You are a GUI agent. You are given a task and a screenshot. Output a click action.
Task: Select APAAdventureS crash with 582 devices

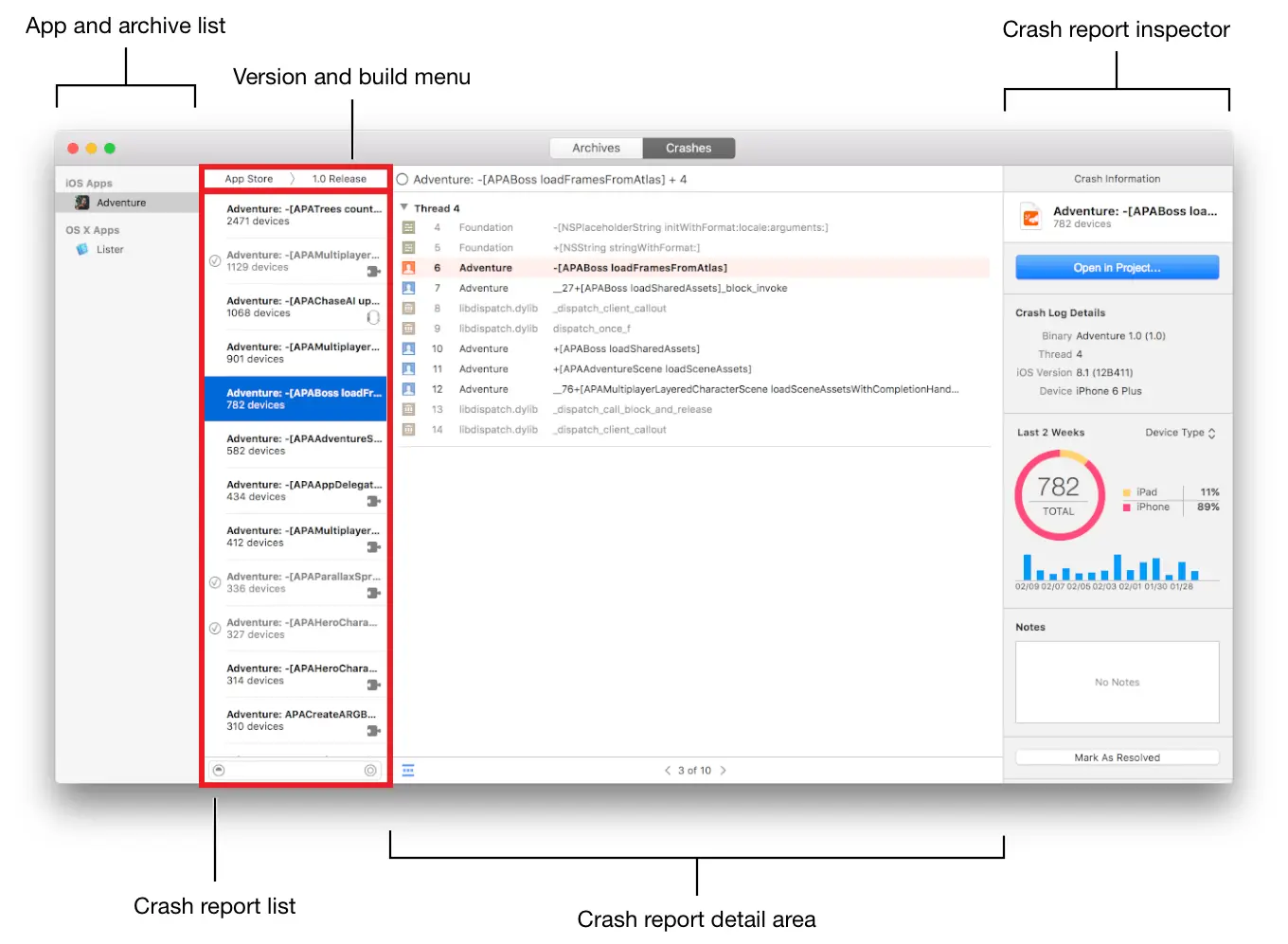295,445
